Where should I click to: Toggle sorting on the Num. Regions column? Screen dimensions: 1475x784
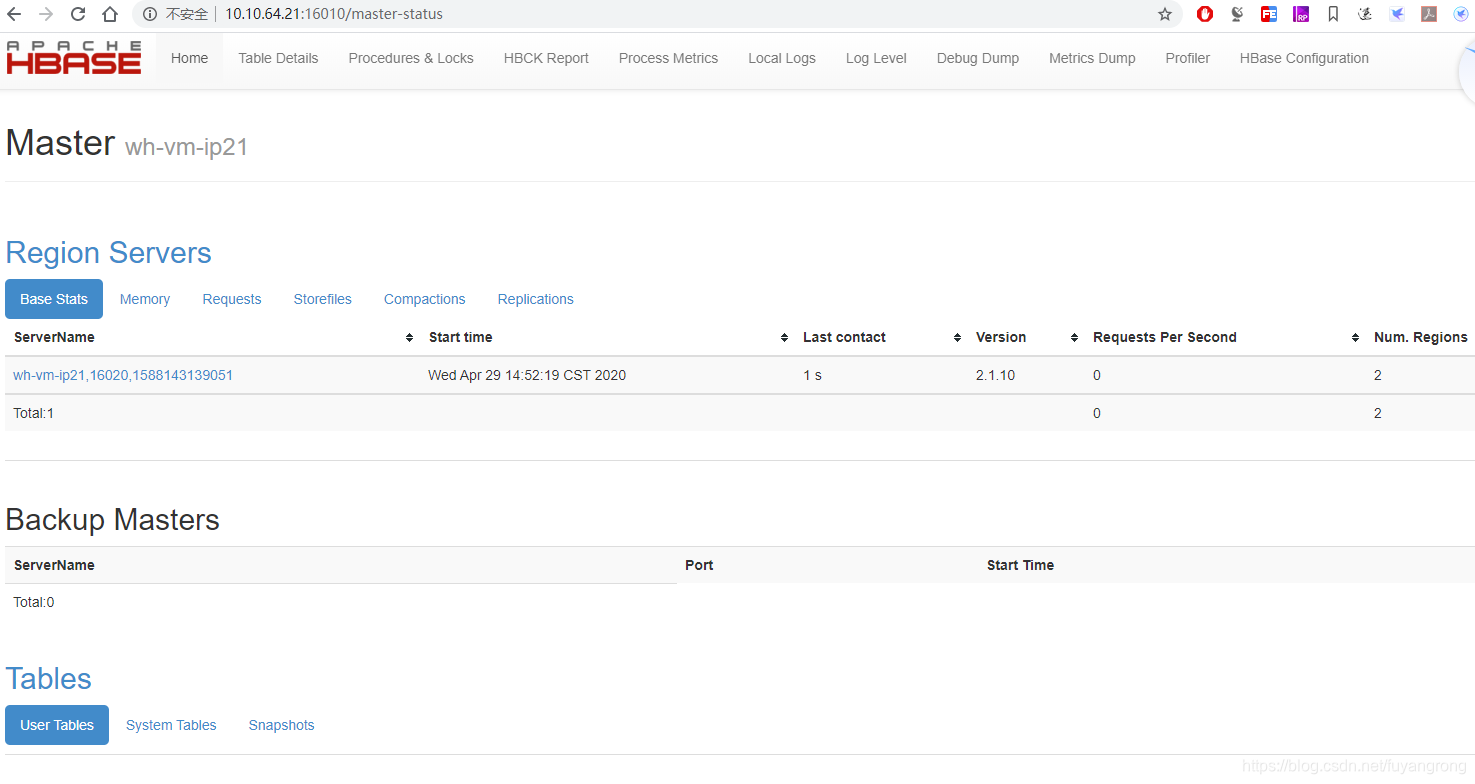(1355, 337)
